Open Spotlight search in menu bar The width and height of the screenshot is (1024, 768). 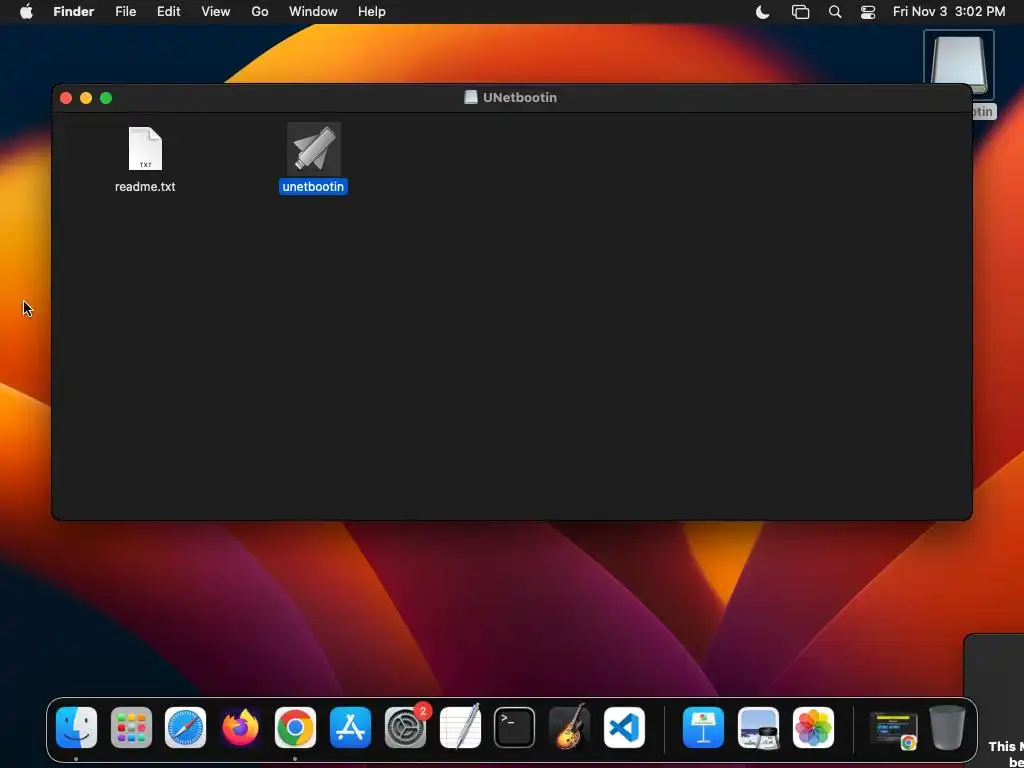coord(835,12)
